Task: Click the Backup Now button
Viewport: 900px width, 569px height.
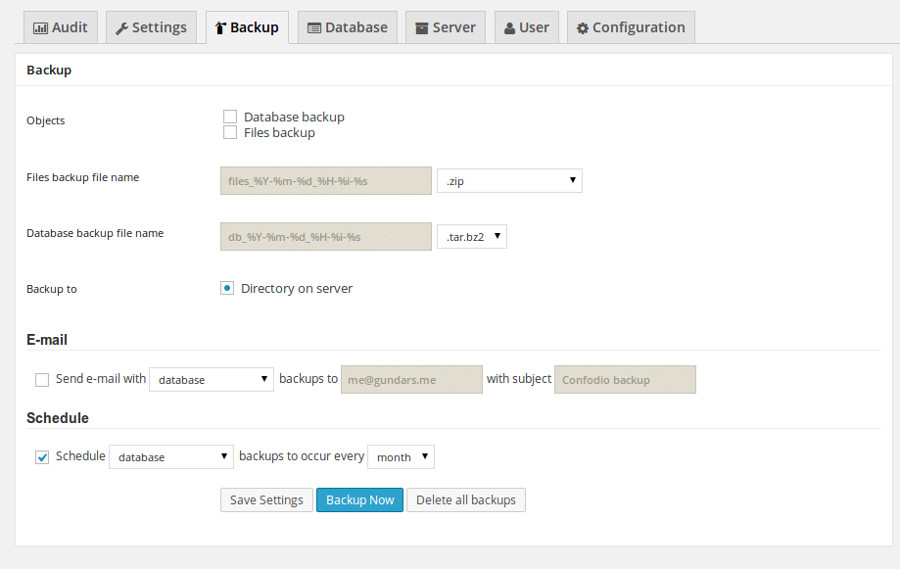Action: [x=360, y=500]
